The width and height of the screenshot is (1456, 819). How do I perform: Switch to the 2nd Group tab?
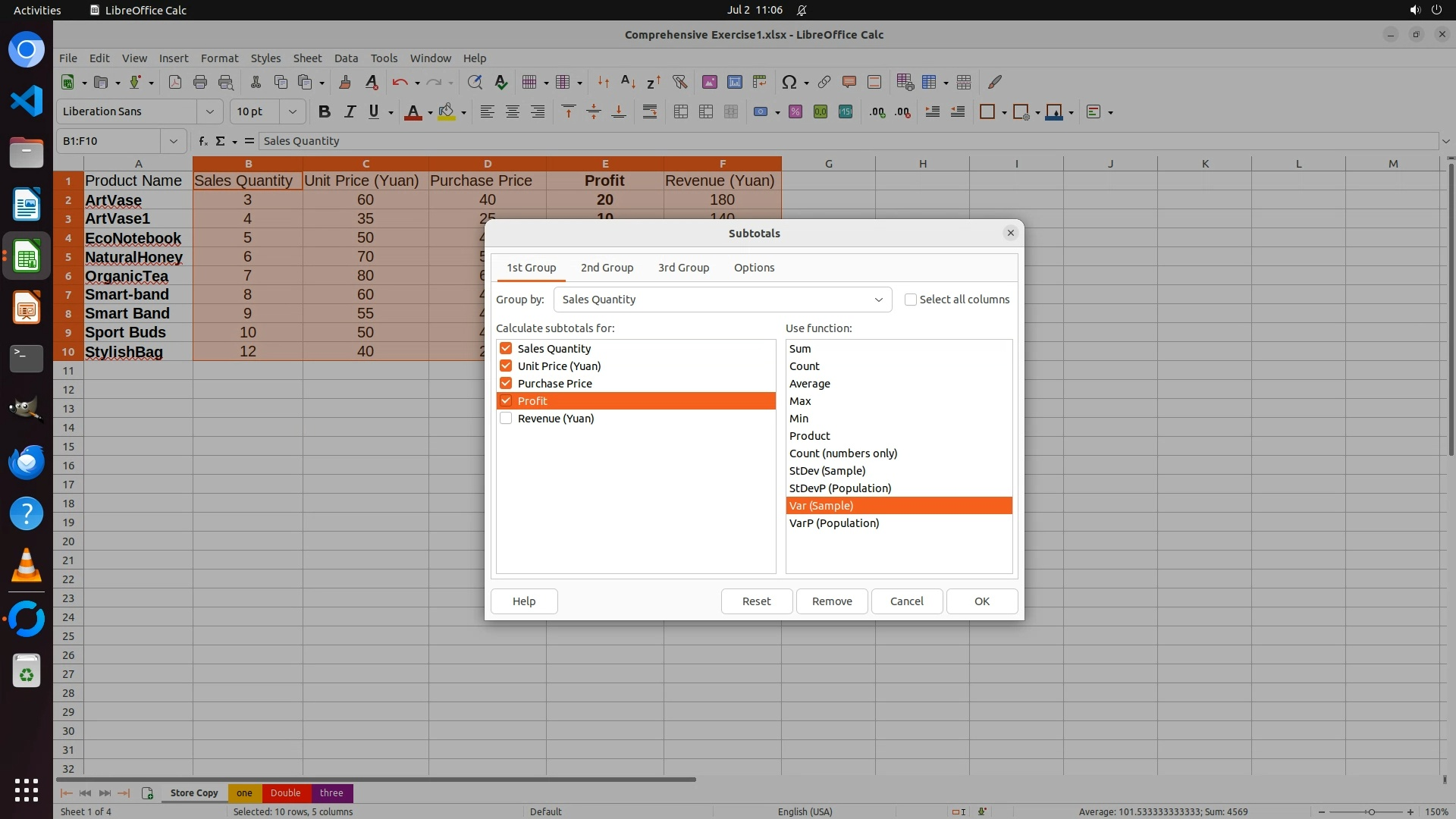tap(607, 268)
